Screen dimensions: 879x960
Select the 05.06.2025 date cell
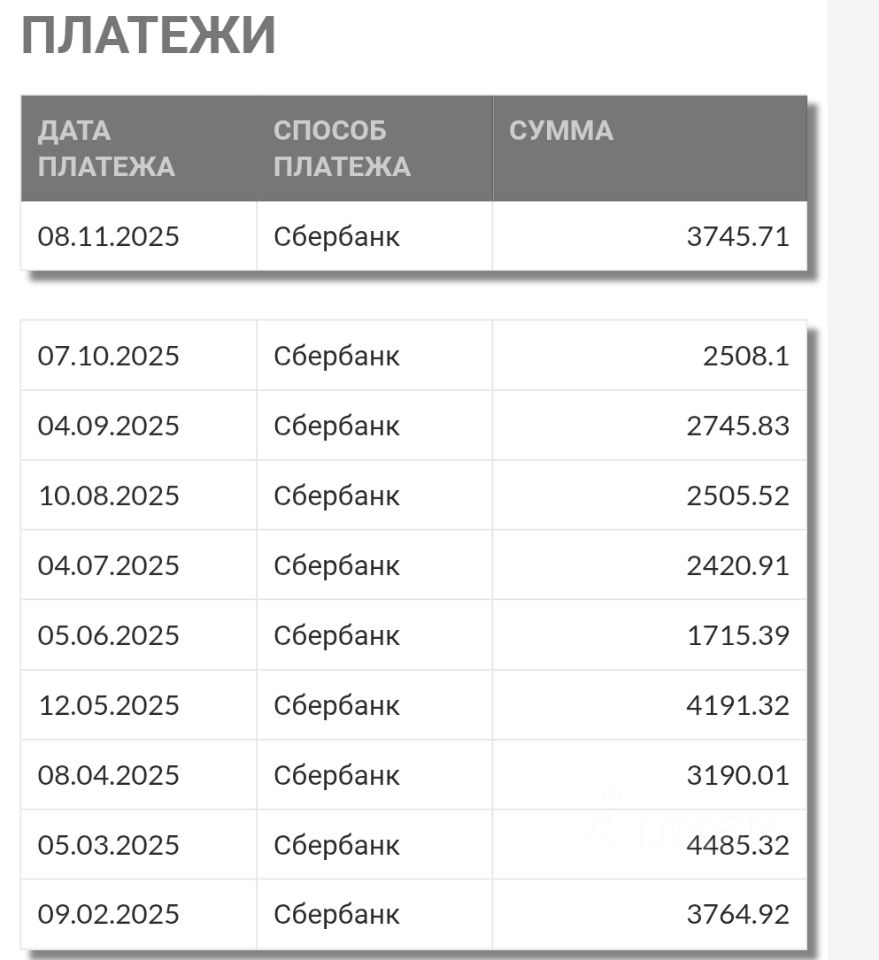[x=108, y=636]
